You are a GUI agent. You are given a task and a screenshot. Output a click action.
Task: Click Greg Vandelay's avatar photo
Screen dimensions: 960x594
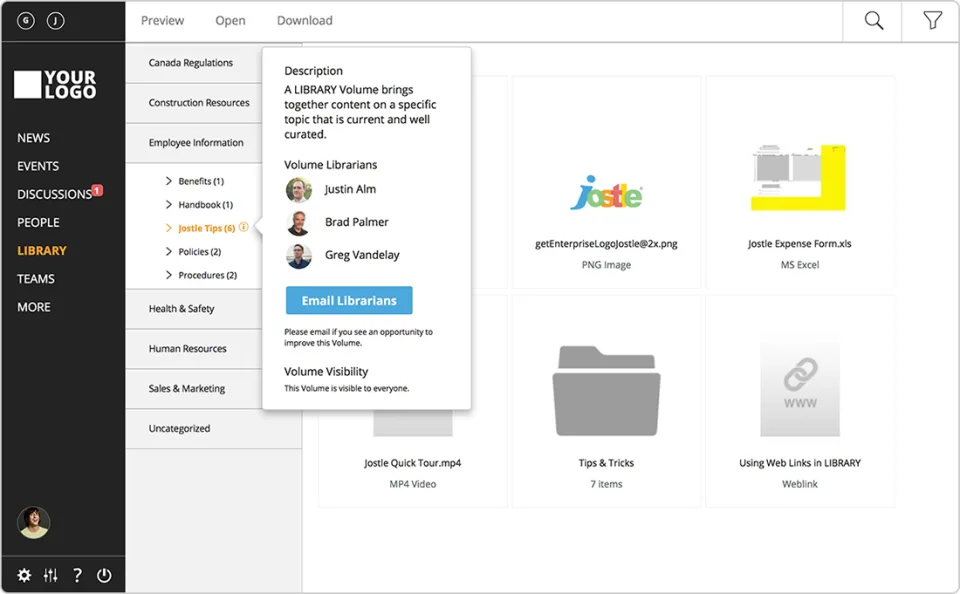click(x=299, y=256)
